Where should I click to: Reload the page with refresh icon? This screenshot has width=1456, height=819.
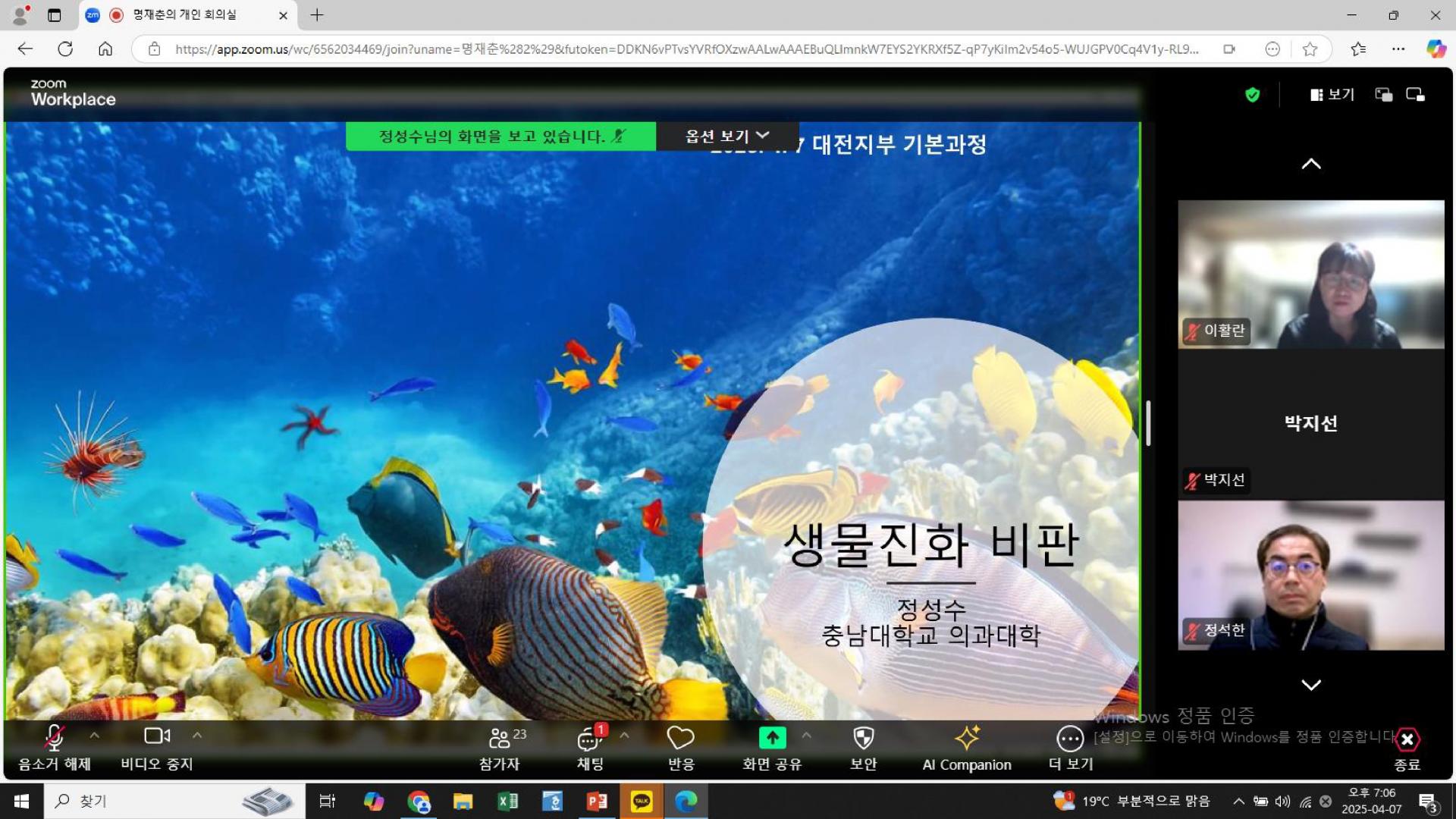click(x=65, y=49)
